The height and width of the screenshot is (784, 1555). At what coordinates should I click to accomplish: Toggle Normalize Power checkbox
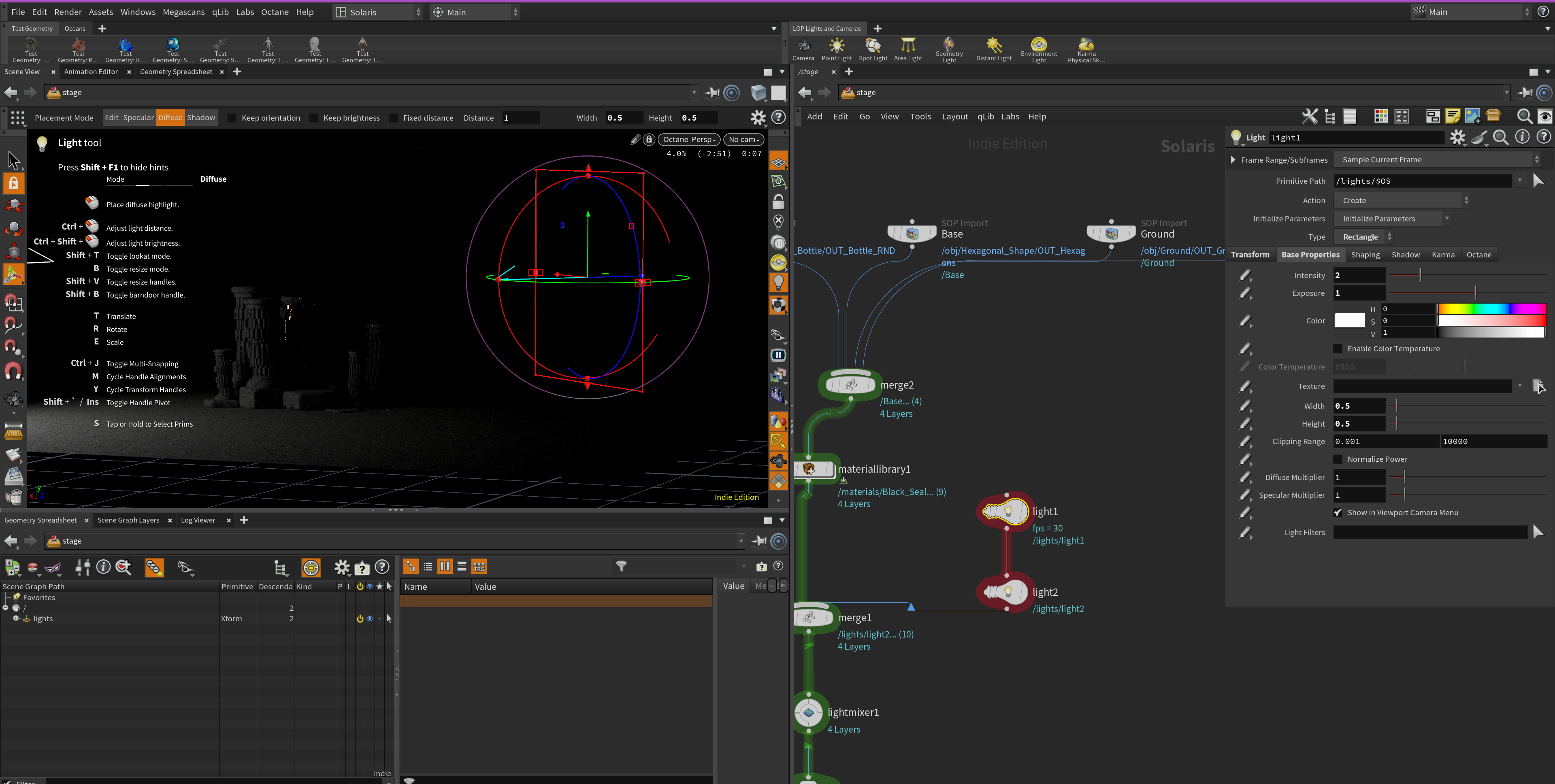(x=1338, y=459)
